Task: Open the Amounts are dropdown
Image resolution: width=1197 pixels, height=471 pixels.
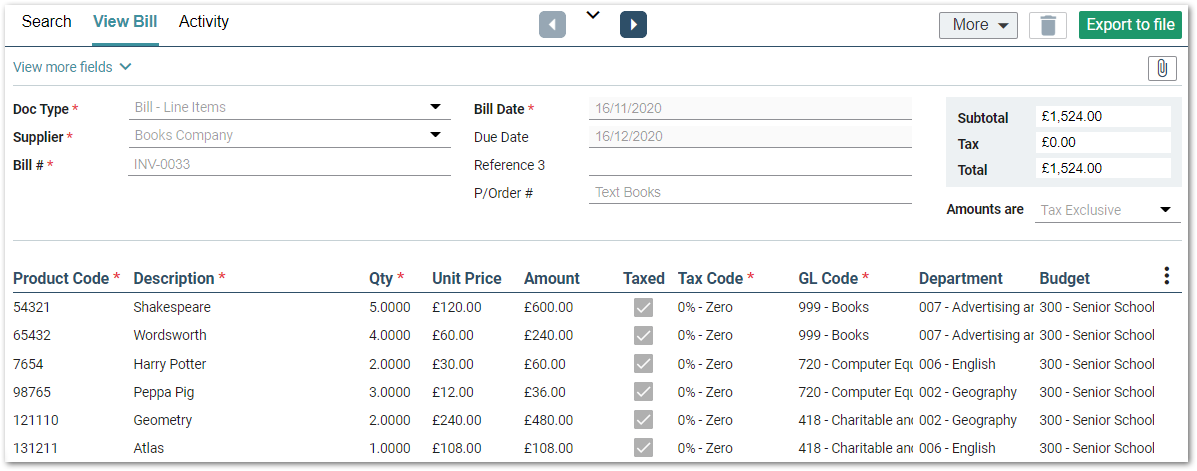Action: click(x=1165, y=210)
